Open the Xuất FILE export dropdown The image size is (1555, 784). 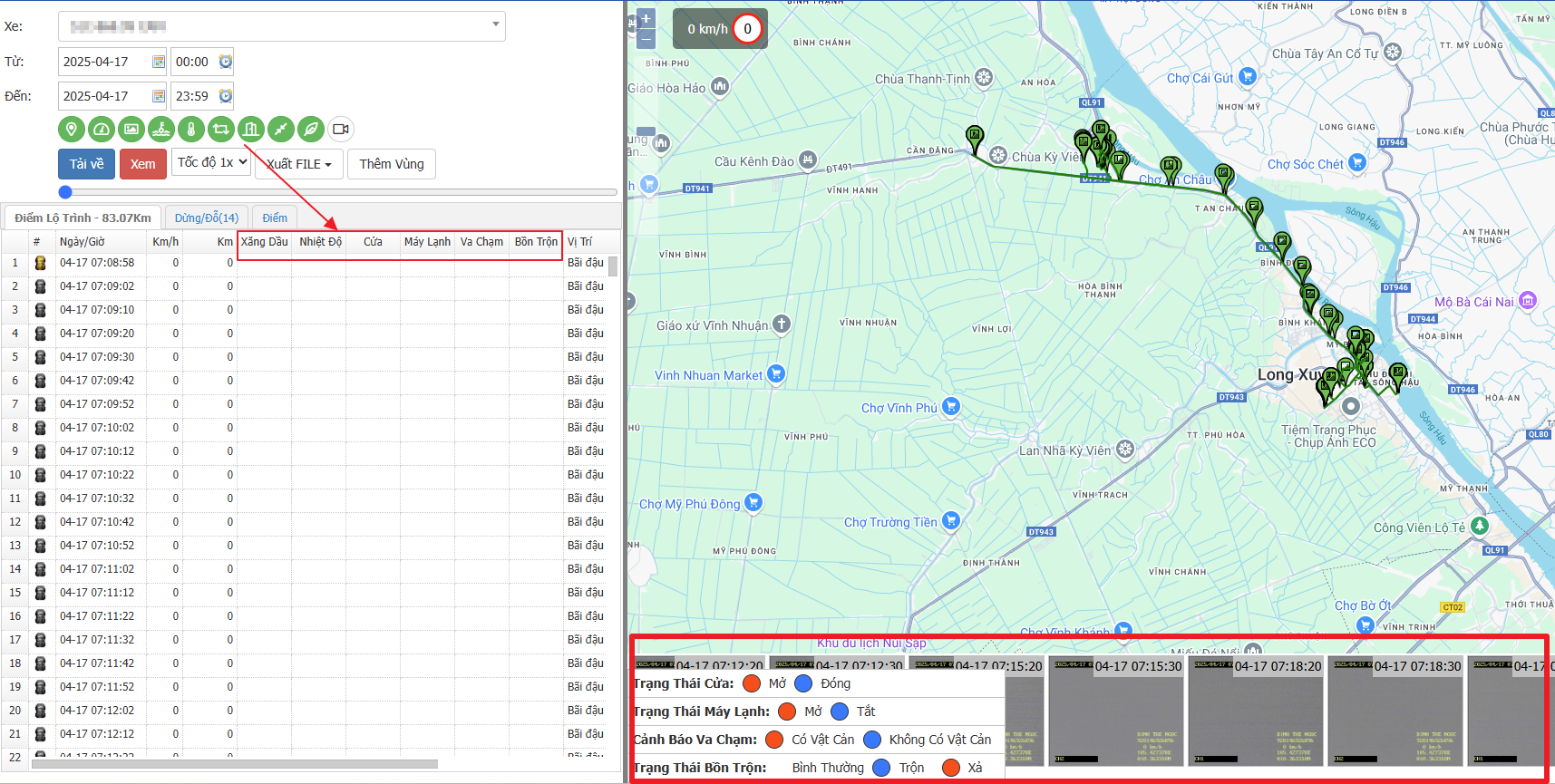tap(298, 164)
